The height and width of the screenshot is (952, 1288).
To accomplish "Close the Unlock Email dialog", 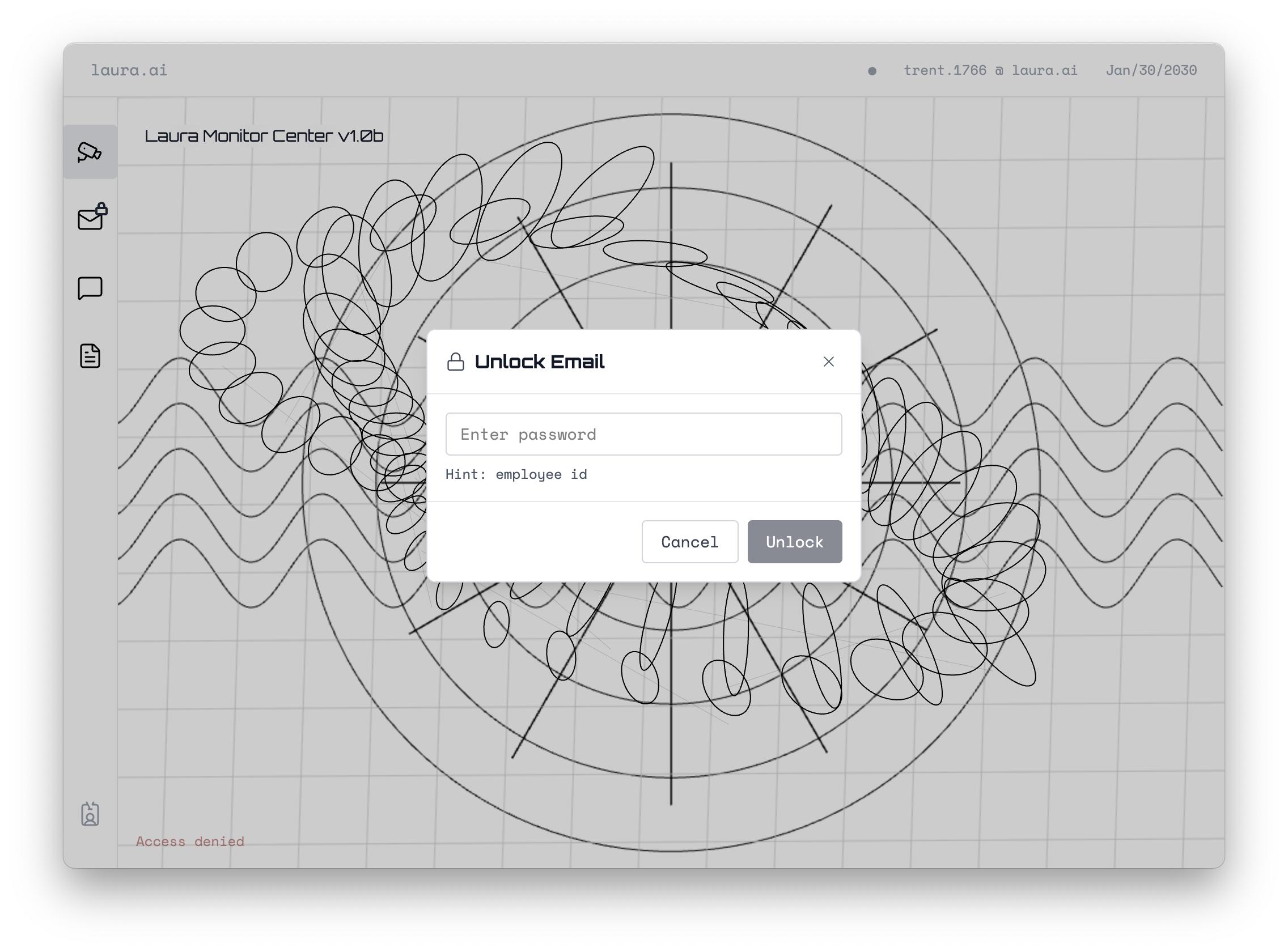I will 828,362.
